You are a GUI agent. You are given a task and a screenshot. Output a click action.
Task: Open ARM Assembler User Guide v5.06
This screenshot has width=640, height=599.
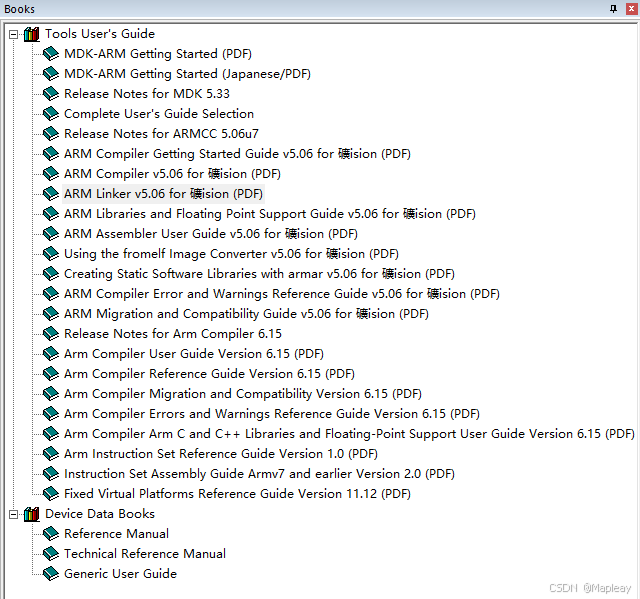pos(211,234)
